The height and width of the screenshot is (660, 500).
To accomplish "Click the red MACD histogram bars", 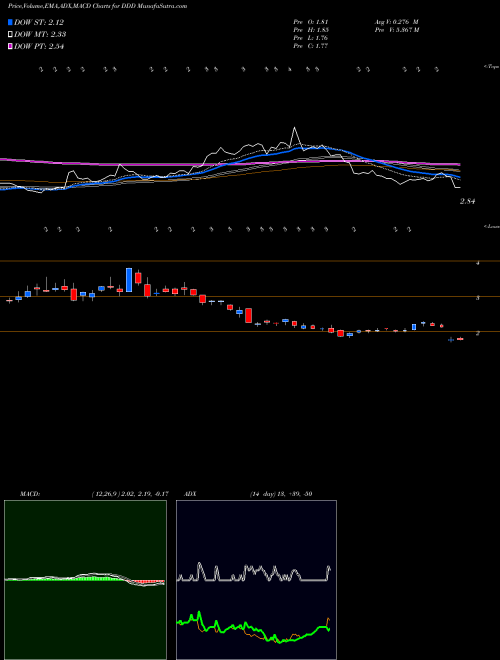I will click(146, 582).
